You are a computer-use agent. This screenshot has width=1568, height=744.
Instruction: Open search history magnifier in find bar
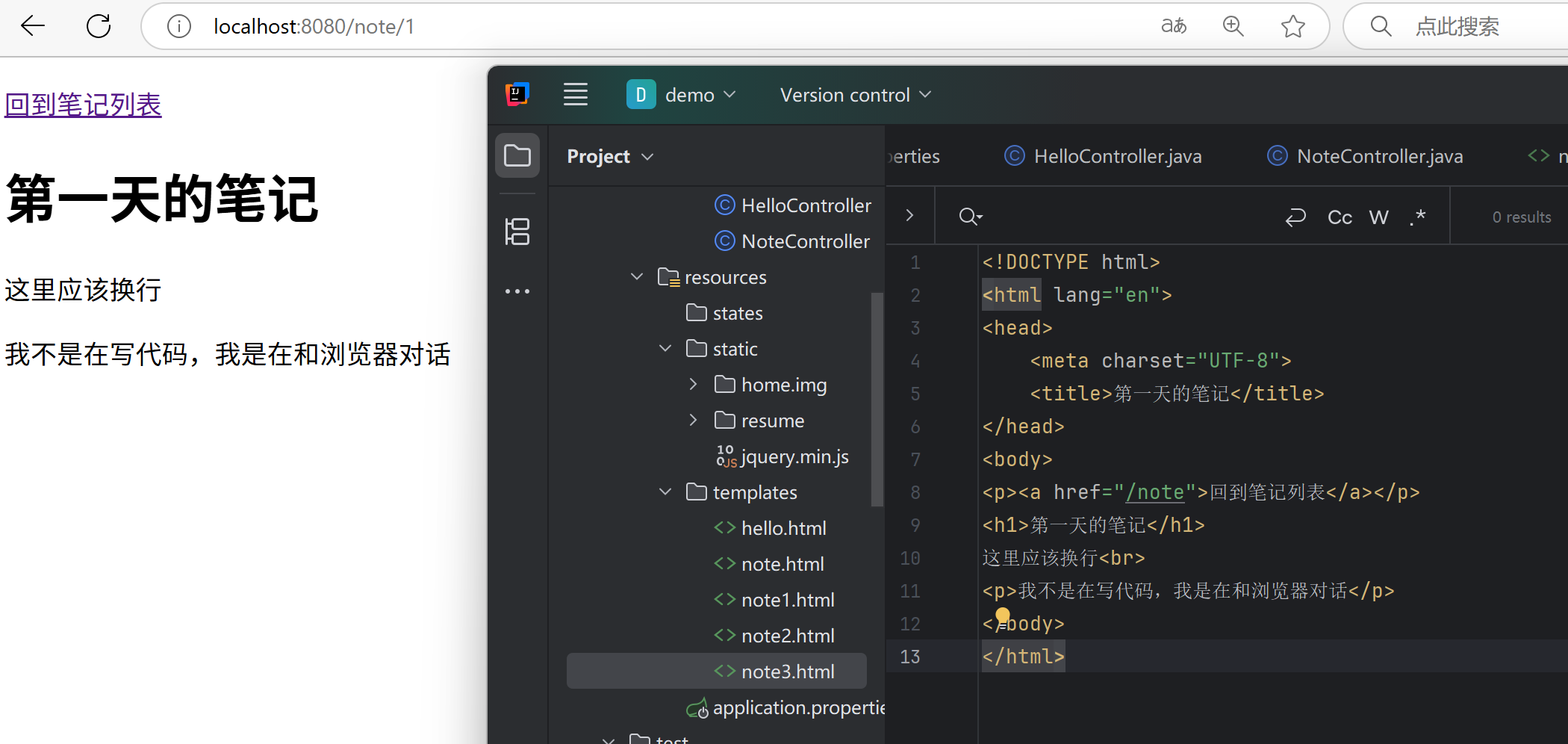tap(971, 217)
